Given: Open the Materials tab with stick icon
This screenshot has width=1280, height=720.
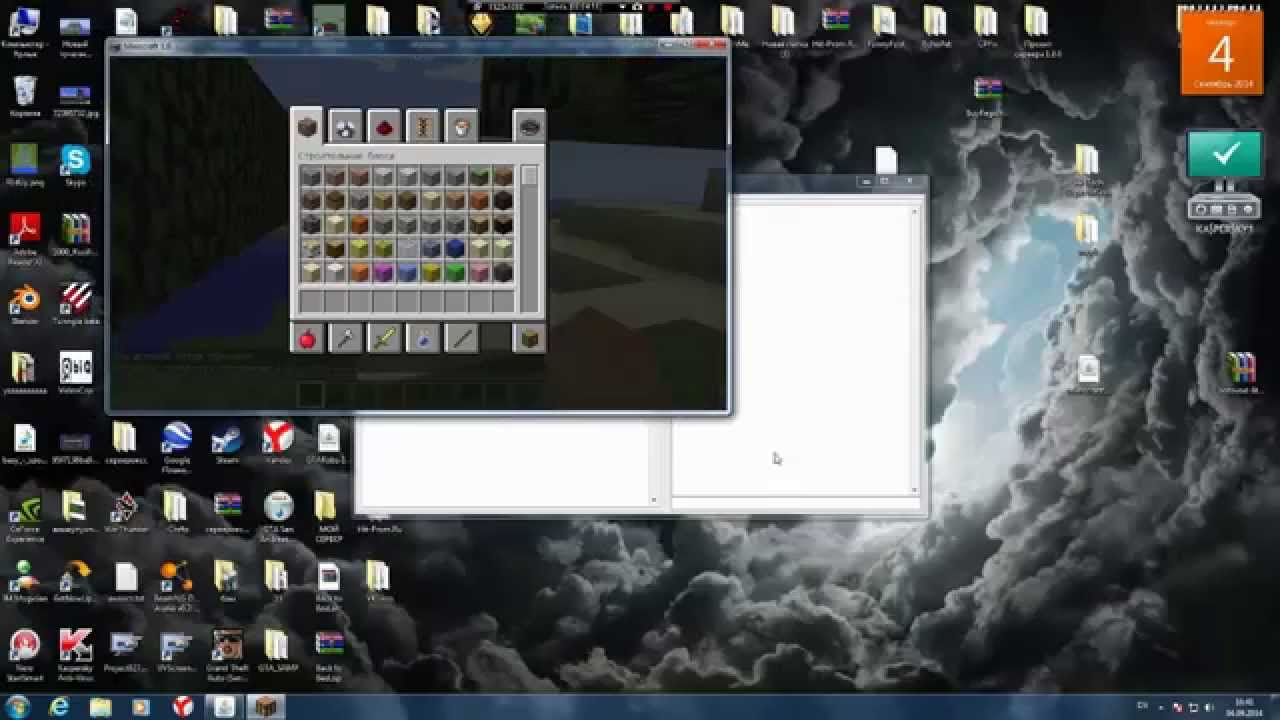Looking at the screenshot, I should (x=461, y=339).
